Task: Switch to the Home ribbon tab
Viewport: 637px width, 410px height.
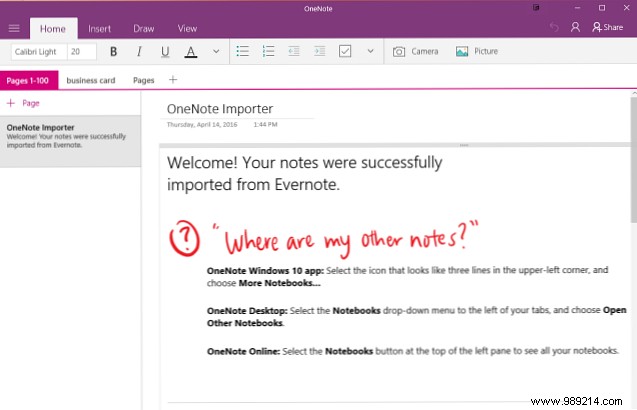Action: [53, 28]
